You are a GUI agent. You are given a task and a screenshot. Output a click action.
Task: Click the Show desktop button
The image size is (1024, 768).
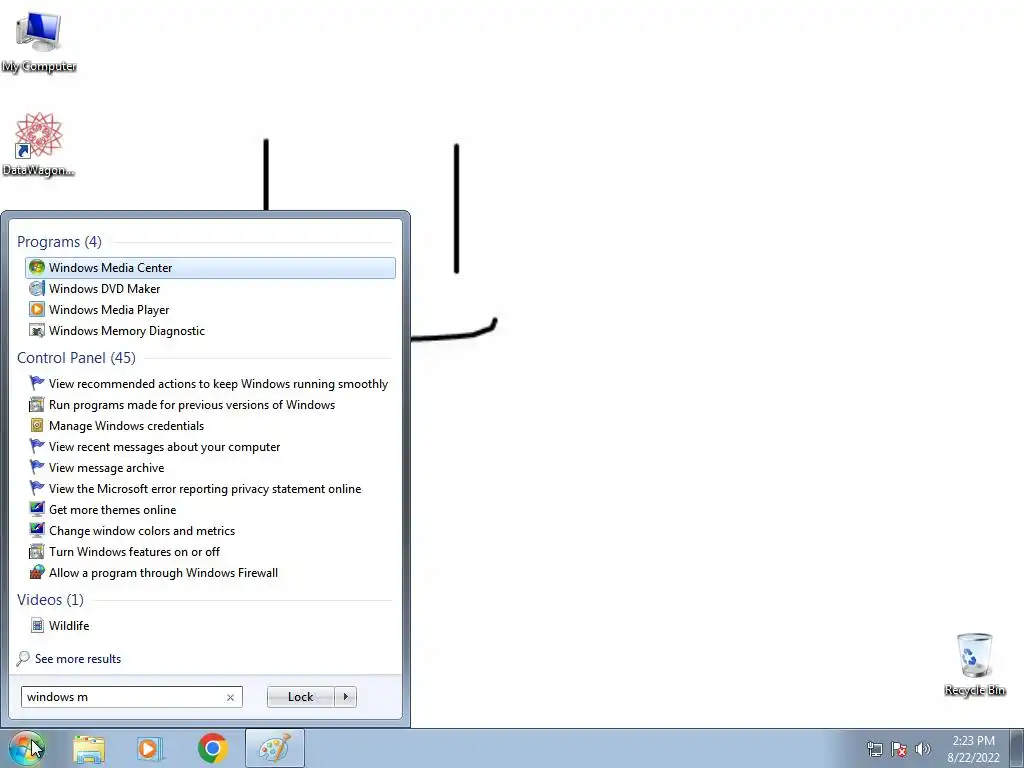tap(1017, 748)
